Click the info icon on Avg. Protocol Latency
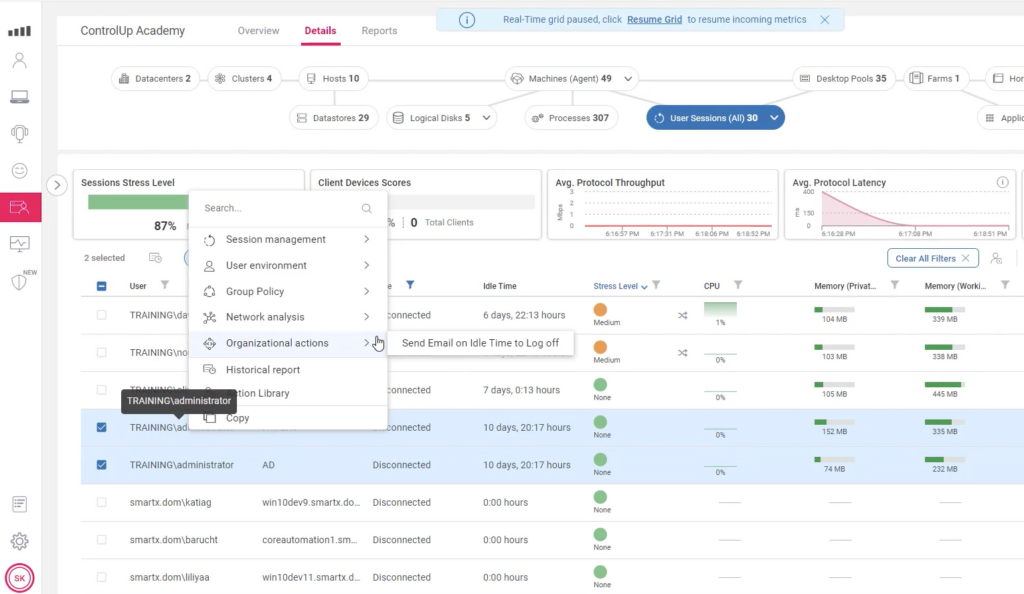The width and height of the screenshot is (1024, 594). click(x=1002, y=183)
